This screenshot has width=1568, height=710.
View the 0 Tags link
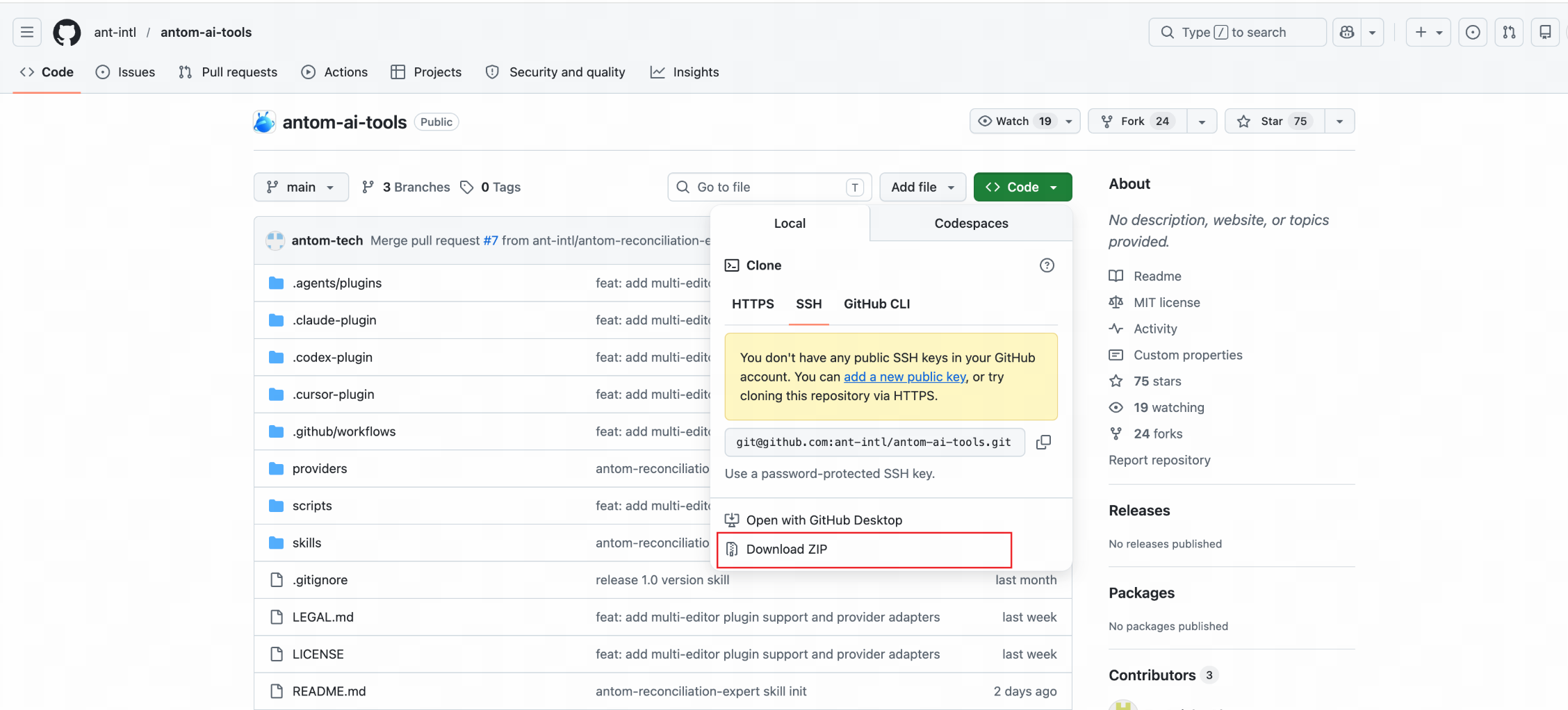pos(491,187)
